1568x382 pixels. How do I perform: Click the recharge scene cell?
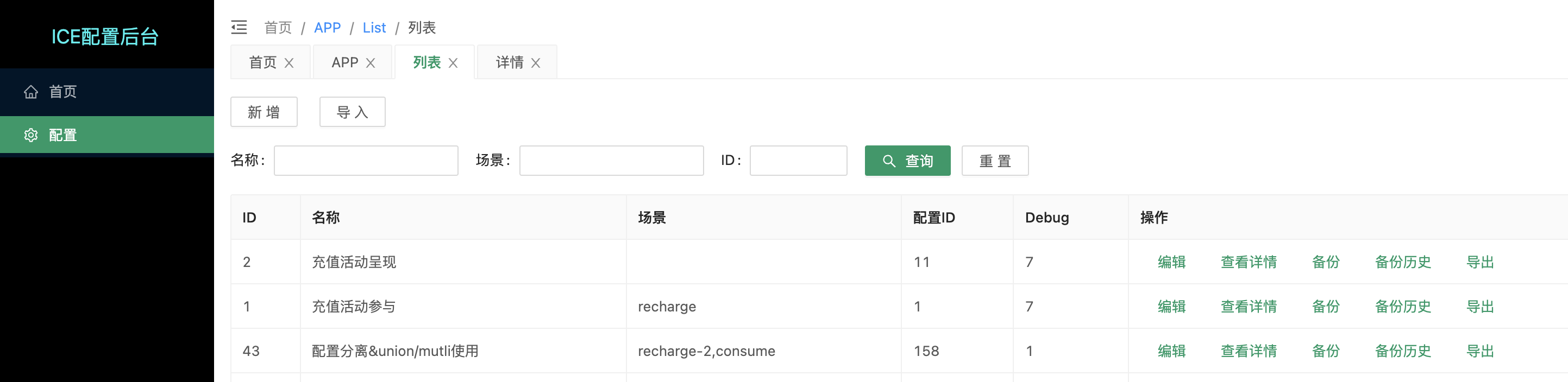pos(764,307)
